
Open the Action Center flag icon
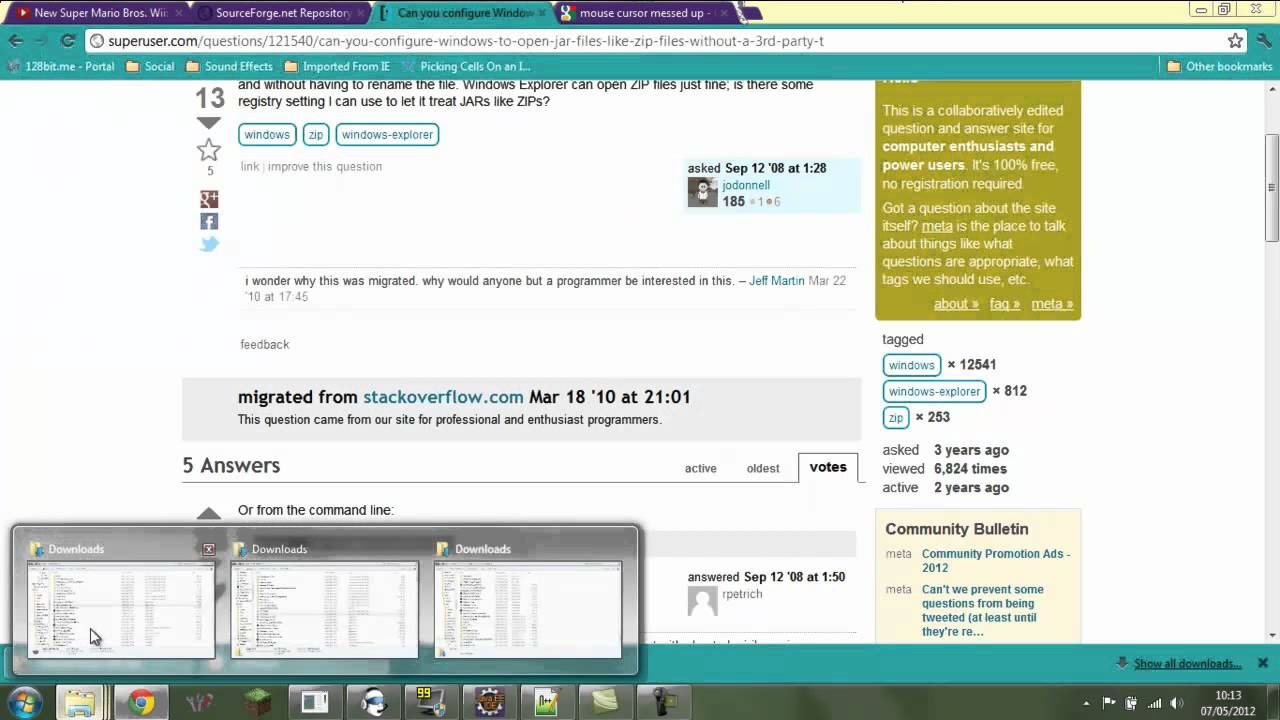[1109, 702]
